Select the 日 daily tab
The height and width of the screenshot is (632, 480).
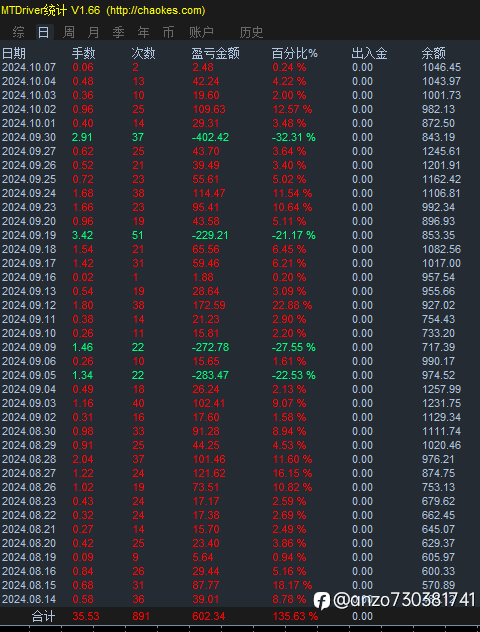44,32
